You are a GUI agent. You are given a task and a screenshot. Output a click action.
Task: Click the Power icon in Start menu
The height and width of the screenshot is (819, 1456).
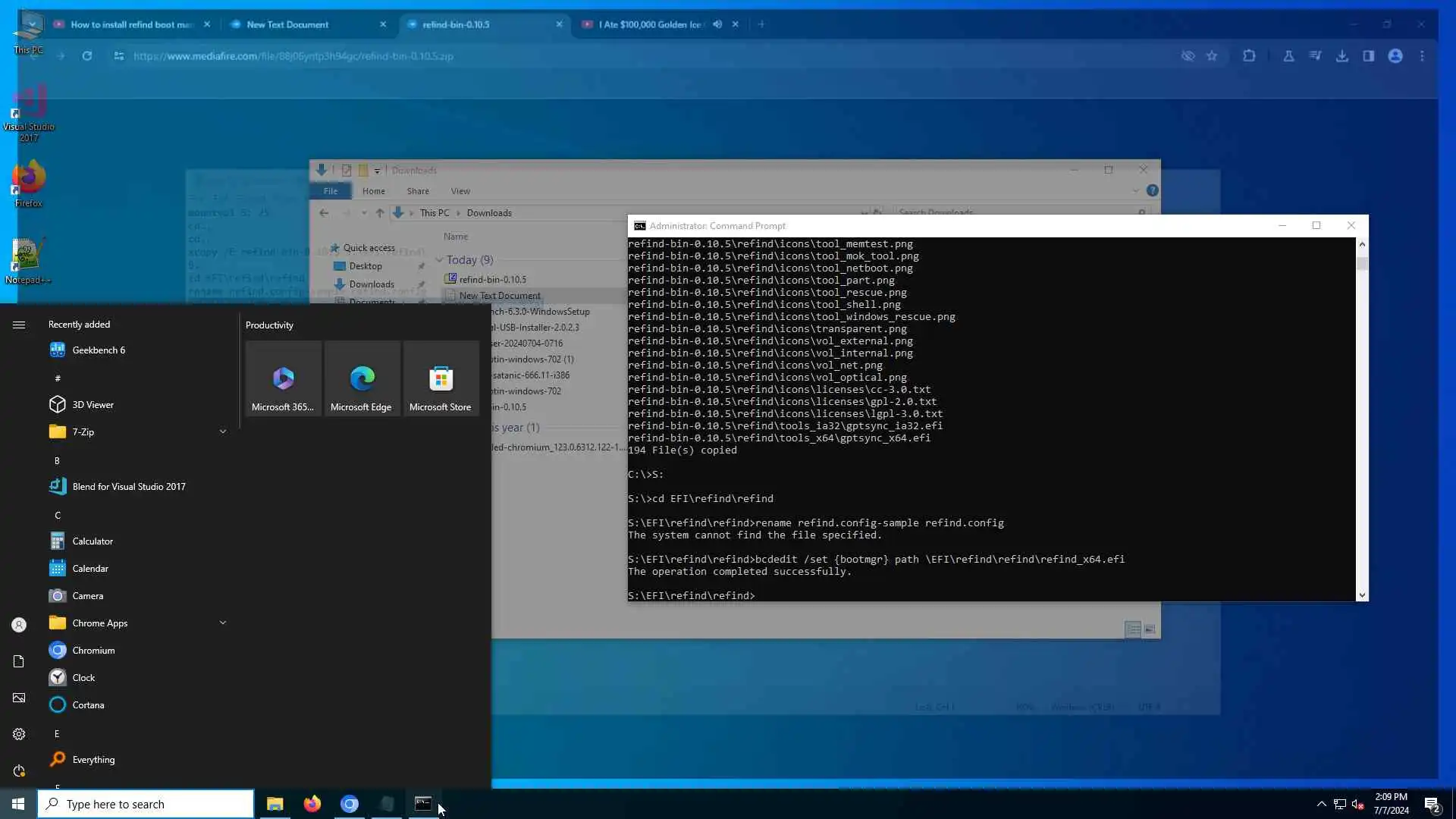pyautogui.click(x=19, y=770)
